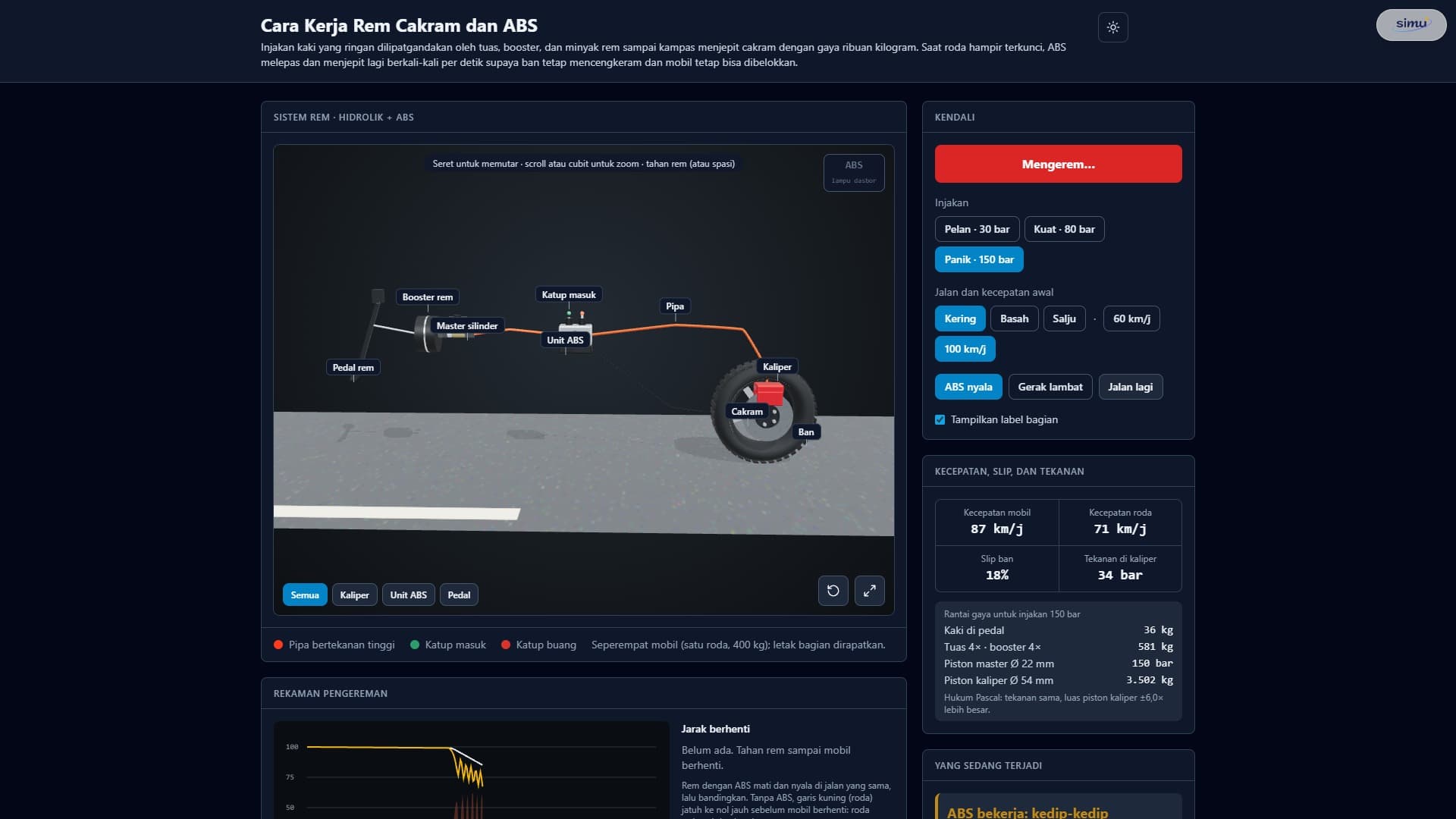Switch the view to Unit ABS

[408, 595]
